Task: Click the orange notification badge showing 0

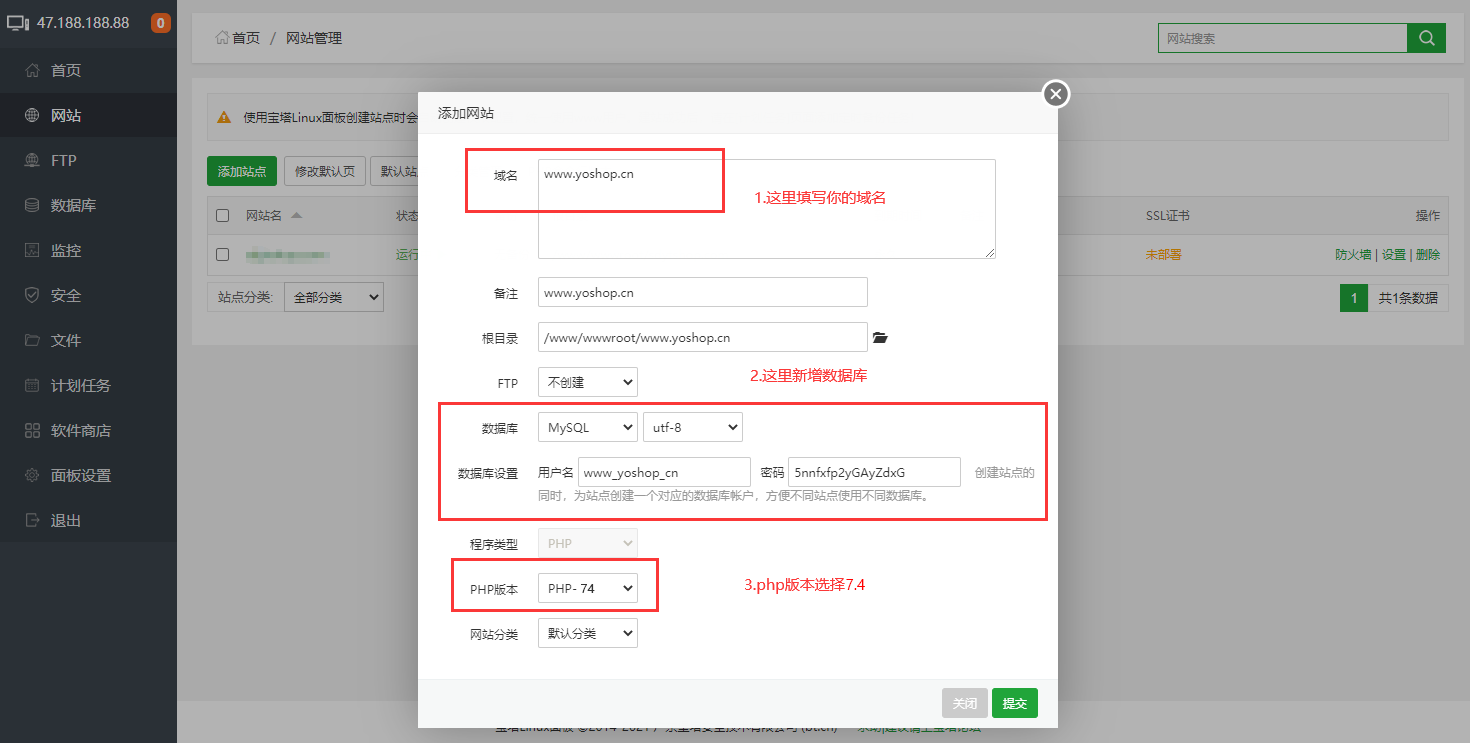Action: click(x=160, y=23)
